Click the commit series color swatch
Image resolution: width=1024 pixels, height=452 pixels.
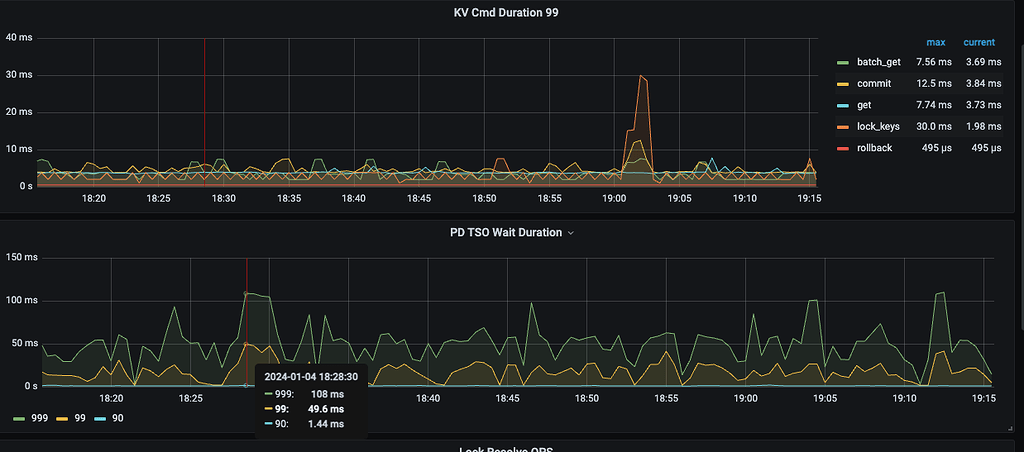[x=843, y=83]
